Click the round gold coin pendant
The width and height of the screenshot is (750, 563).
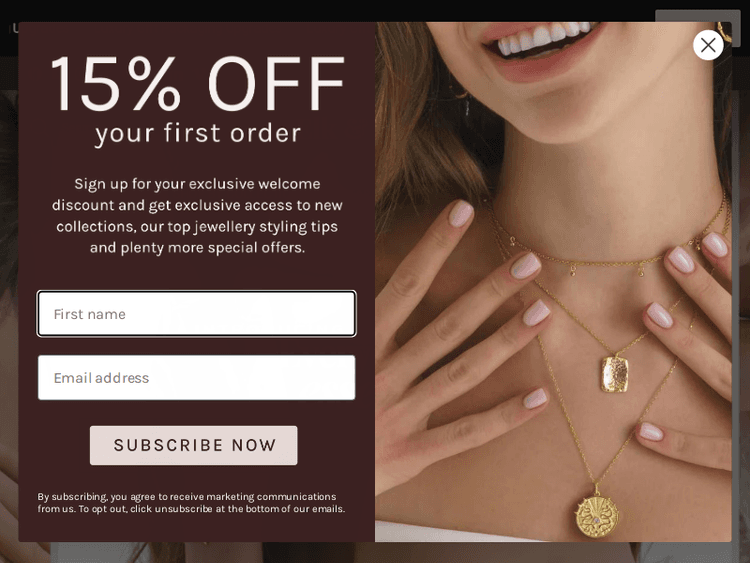click(x=596, y=518)
